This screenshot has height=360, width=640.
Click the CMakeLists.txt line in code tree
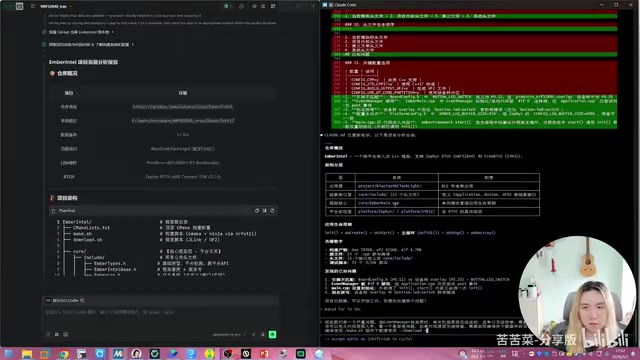coord(91,228)
